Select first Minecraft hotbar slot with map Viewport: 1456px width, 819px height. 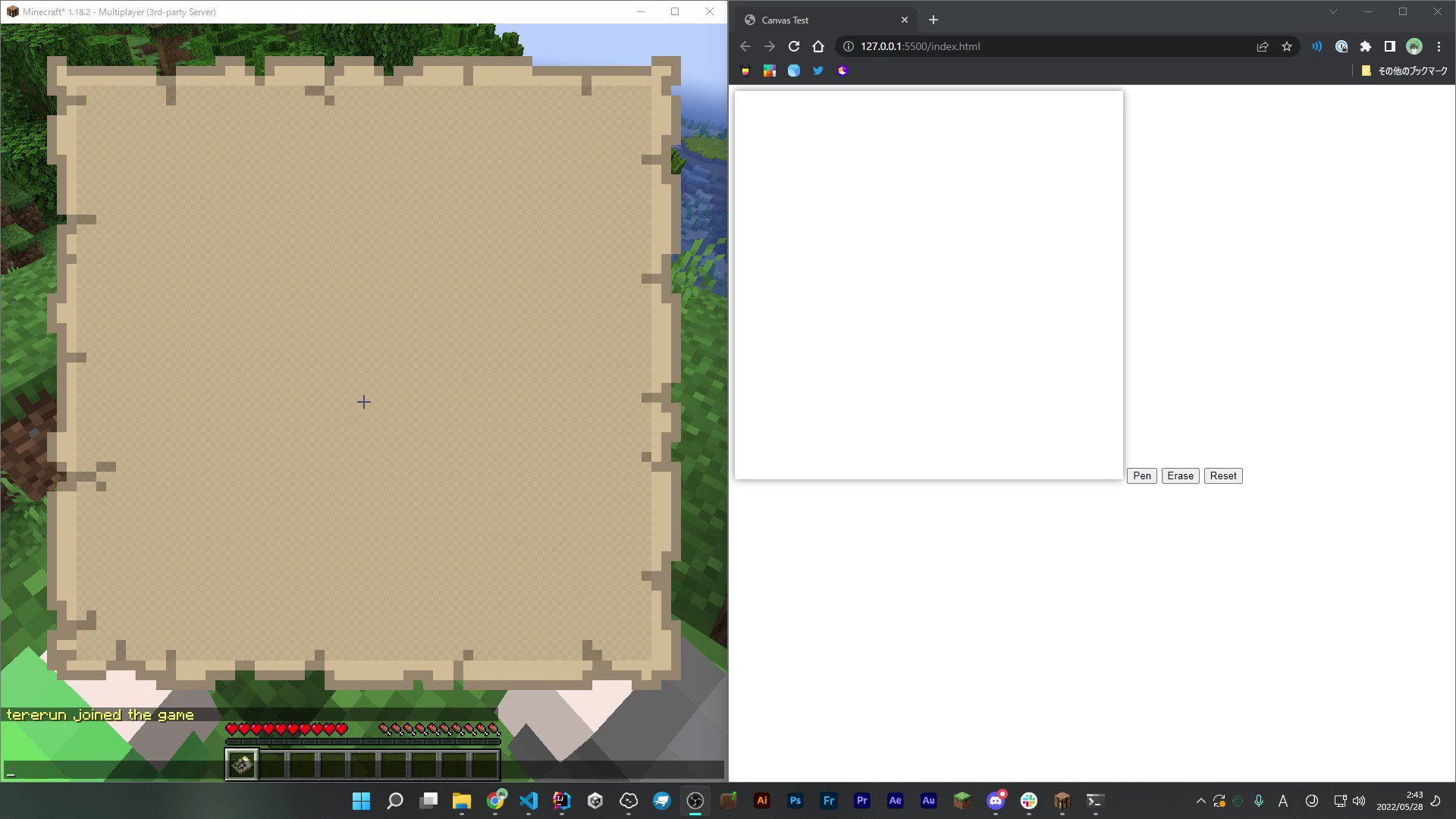pos(242,764)
